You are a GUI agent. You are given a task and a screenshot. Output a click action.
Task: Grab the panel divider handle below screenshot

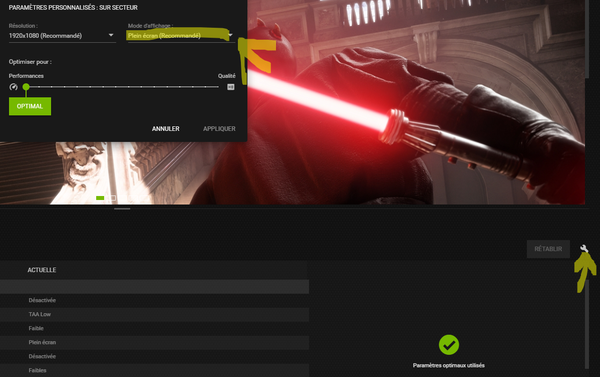[122, 209]
